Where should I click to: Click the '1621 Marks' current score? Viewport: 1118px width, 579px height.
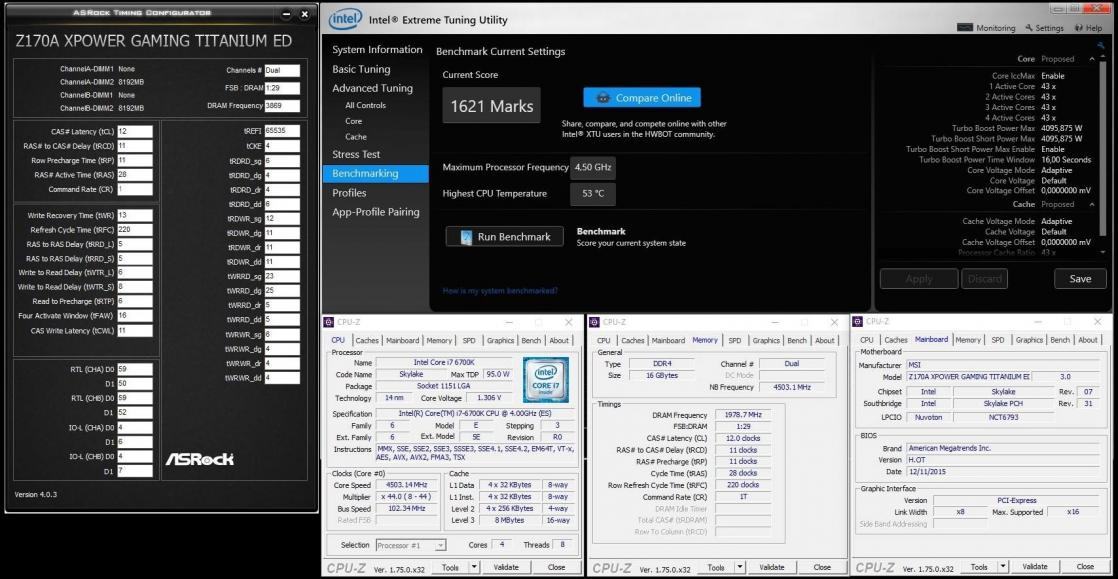tap(491, 106)
